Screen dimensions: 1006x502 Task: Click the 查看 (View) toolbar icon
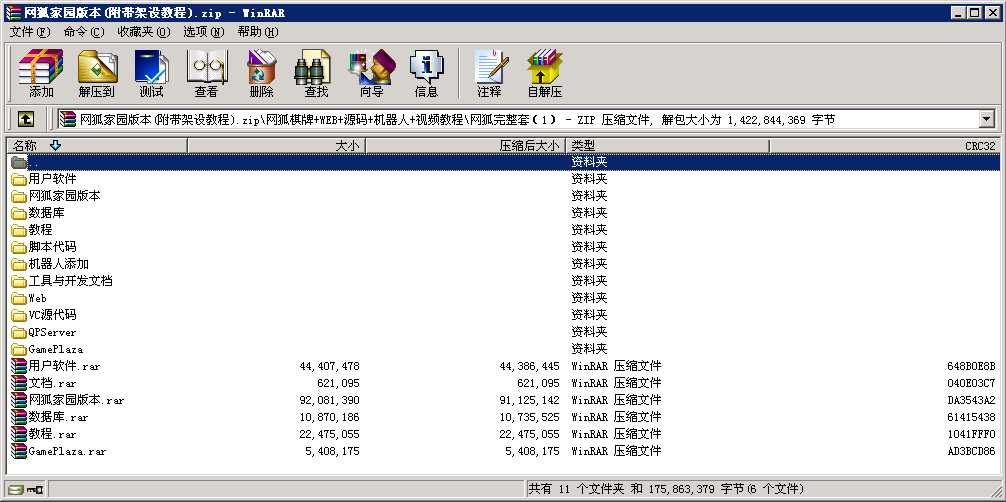[207, 66]
